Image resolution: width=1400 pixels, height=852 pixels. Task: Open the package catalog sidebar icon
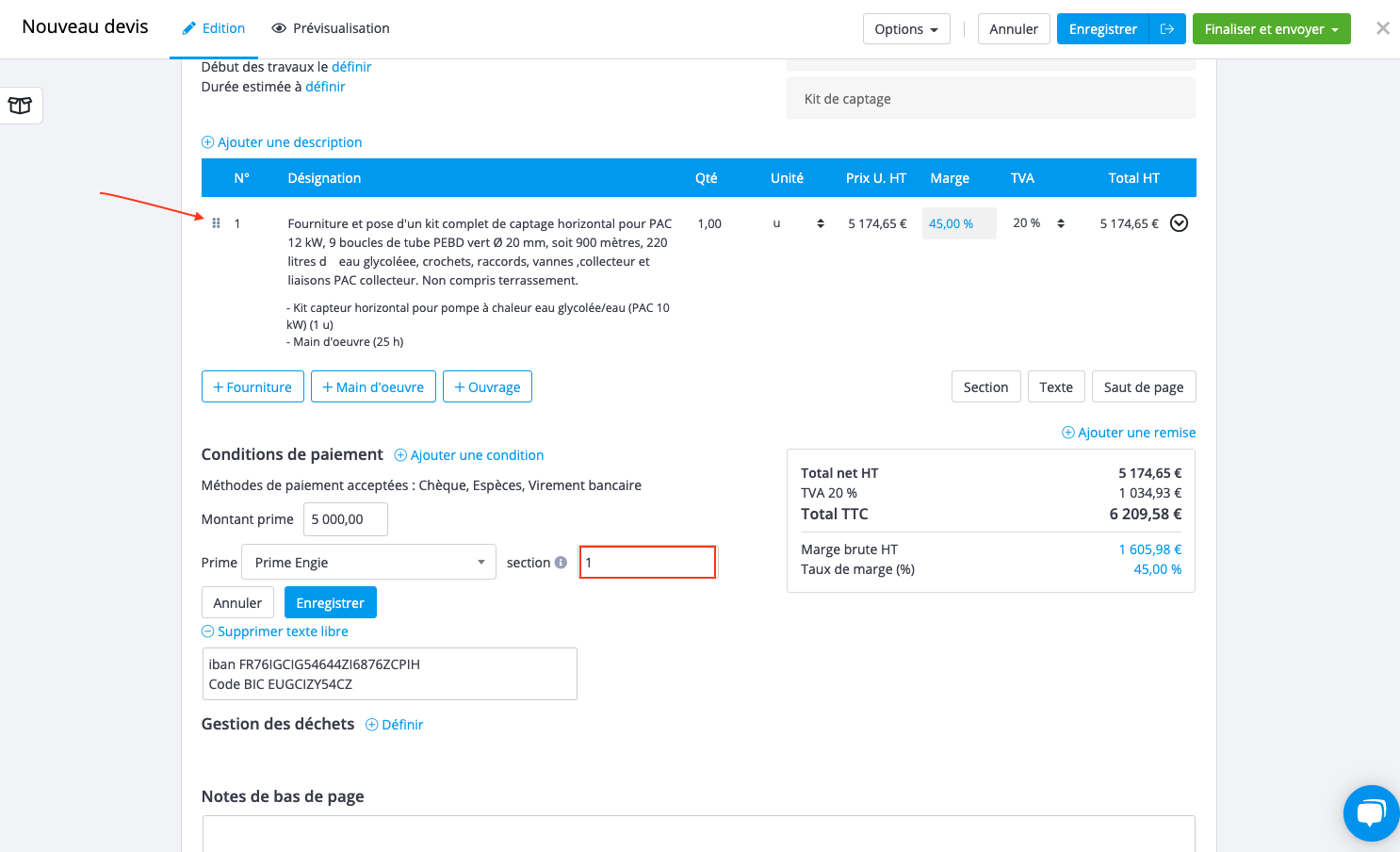coord(20,106)
